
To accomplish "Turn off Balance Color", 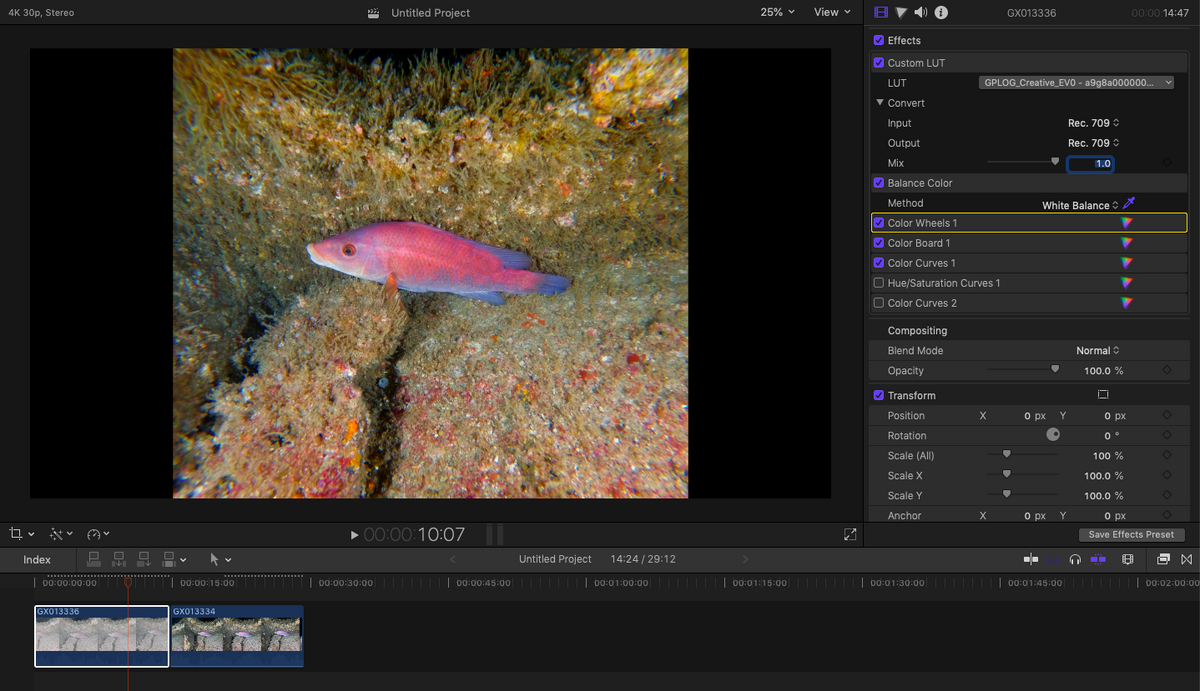I will tap(878, 183).
